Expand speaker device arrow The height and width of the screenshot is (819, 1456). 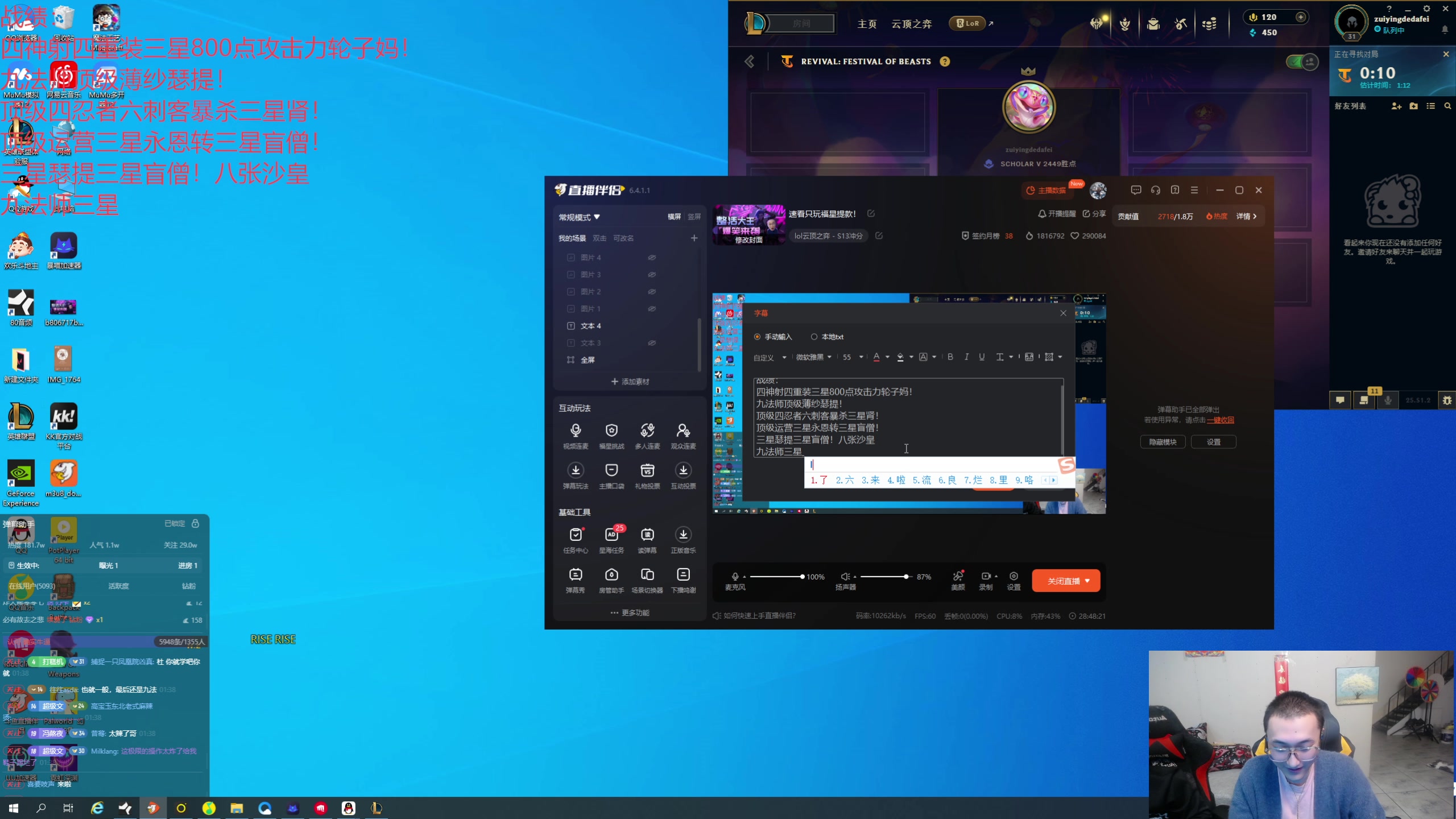click(x=855, y=576)
